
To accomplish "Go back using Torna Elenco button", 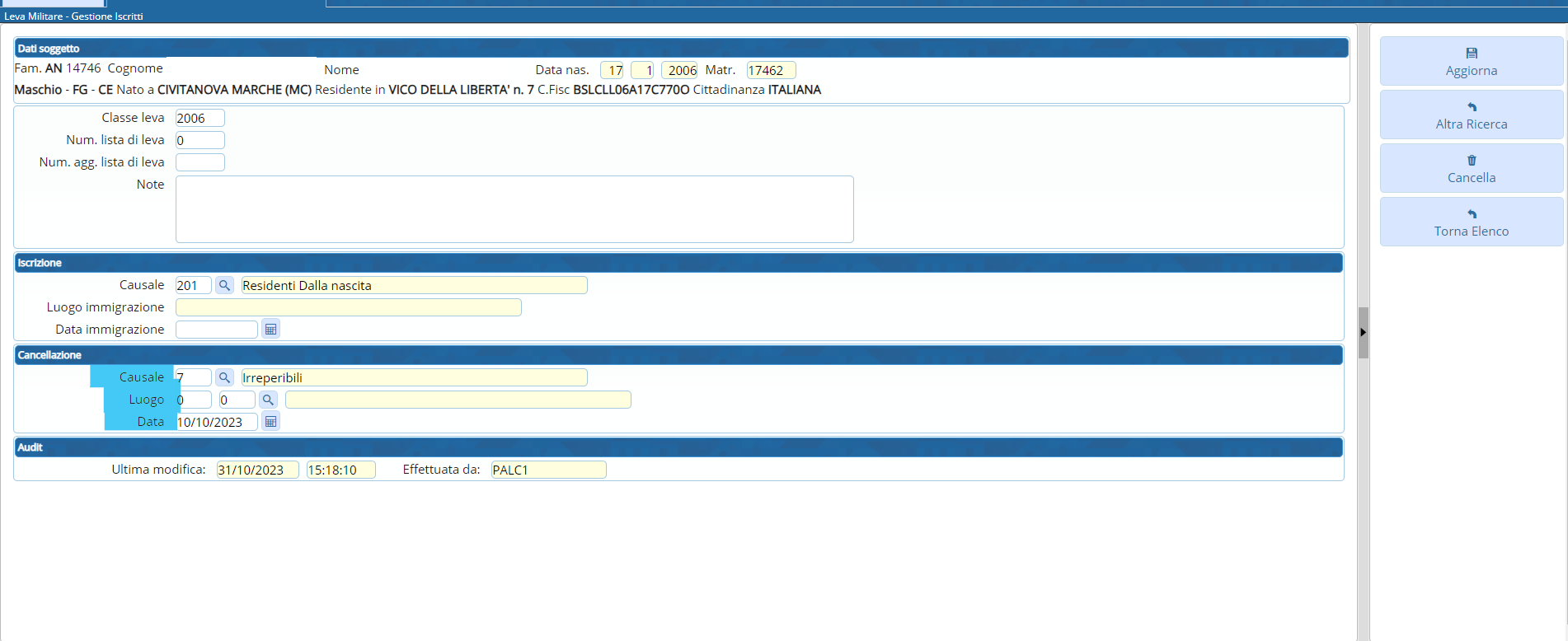I will coord(1471,222).
